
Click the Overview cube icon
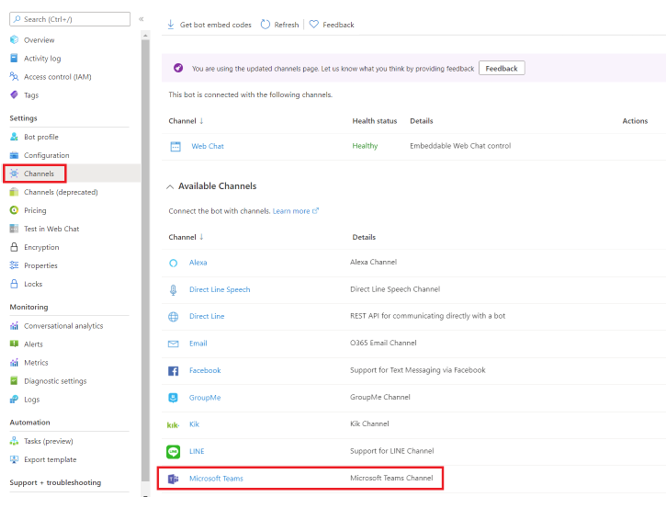(14, 40)
